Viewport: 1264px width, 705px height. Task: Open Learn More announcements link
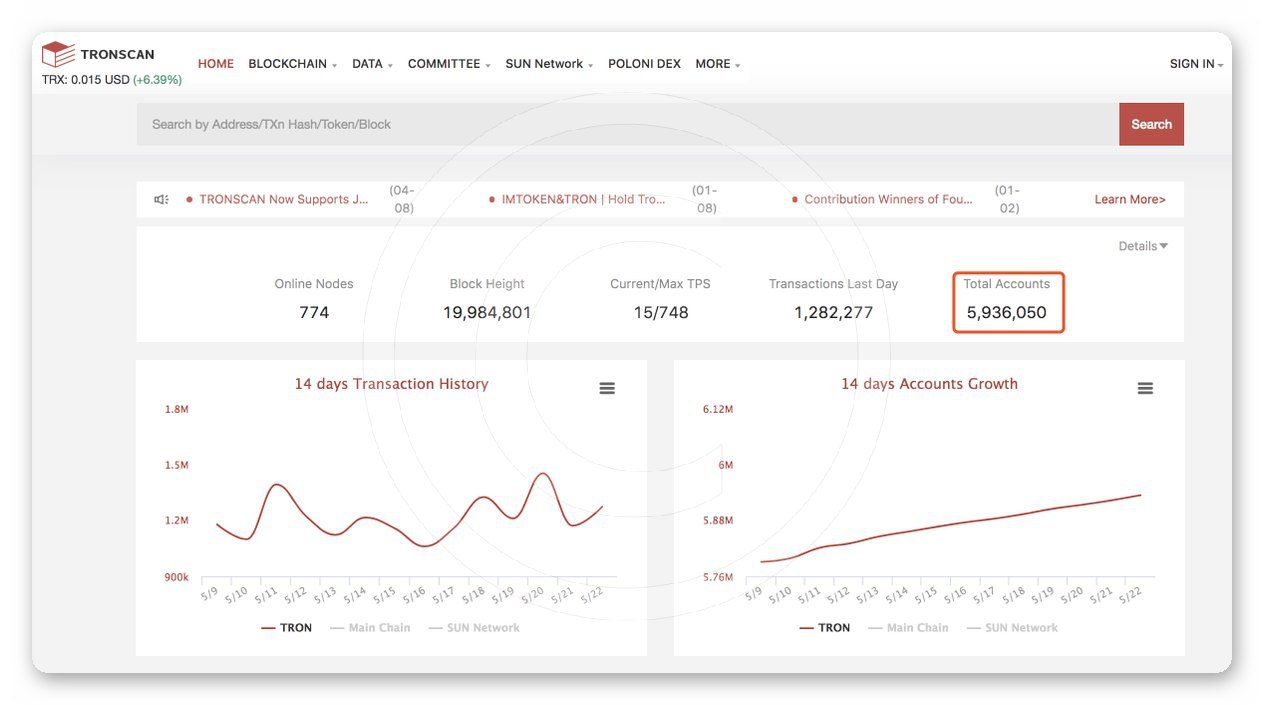pos(1130,199)
